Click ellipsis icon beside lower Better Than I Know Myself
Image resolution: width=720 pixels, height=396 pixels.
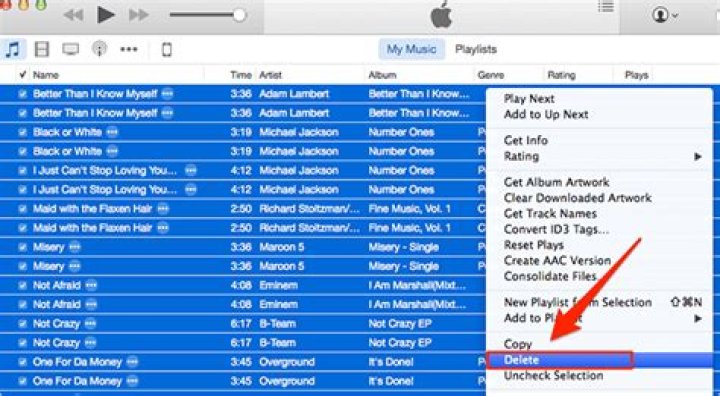point(168,113)
